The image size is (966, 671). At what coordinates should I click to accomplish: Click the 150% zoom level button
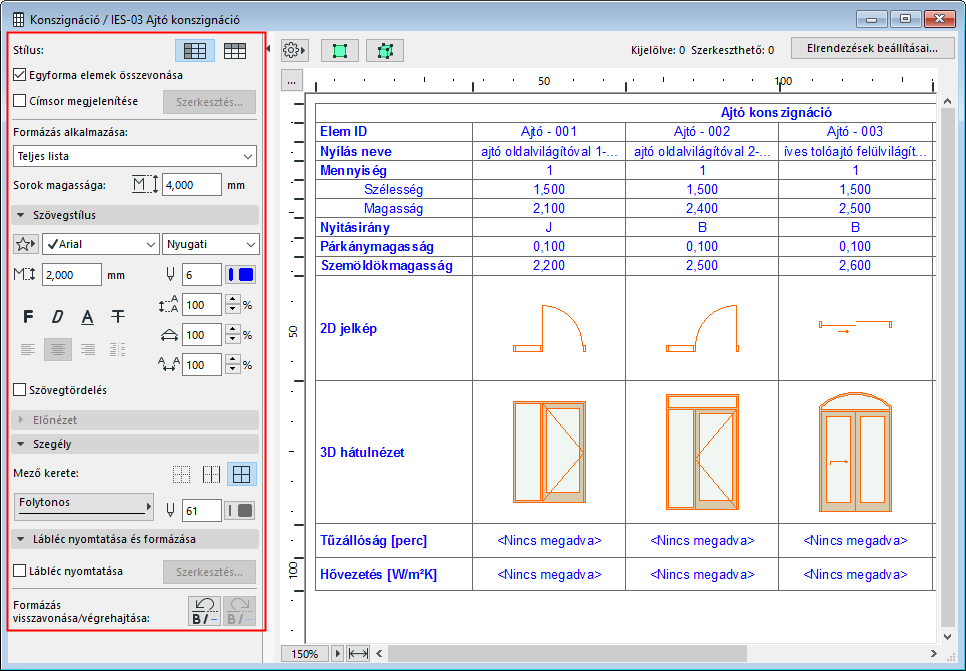coord(305,653)
